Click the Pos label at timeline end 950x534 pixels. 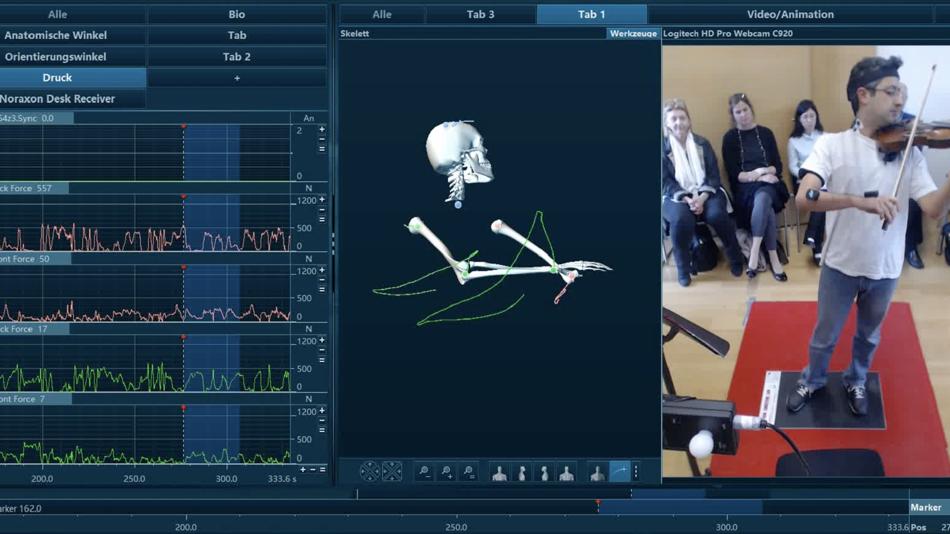click(918, 528)
